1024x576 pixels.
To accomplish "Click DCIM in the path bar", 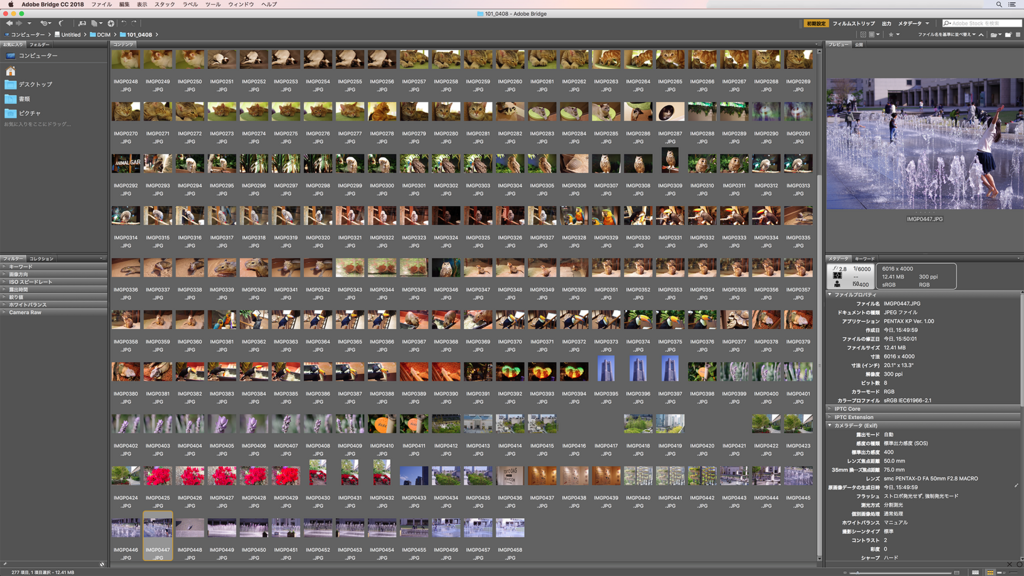I will [103, 35].
